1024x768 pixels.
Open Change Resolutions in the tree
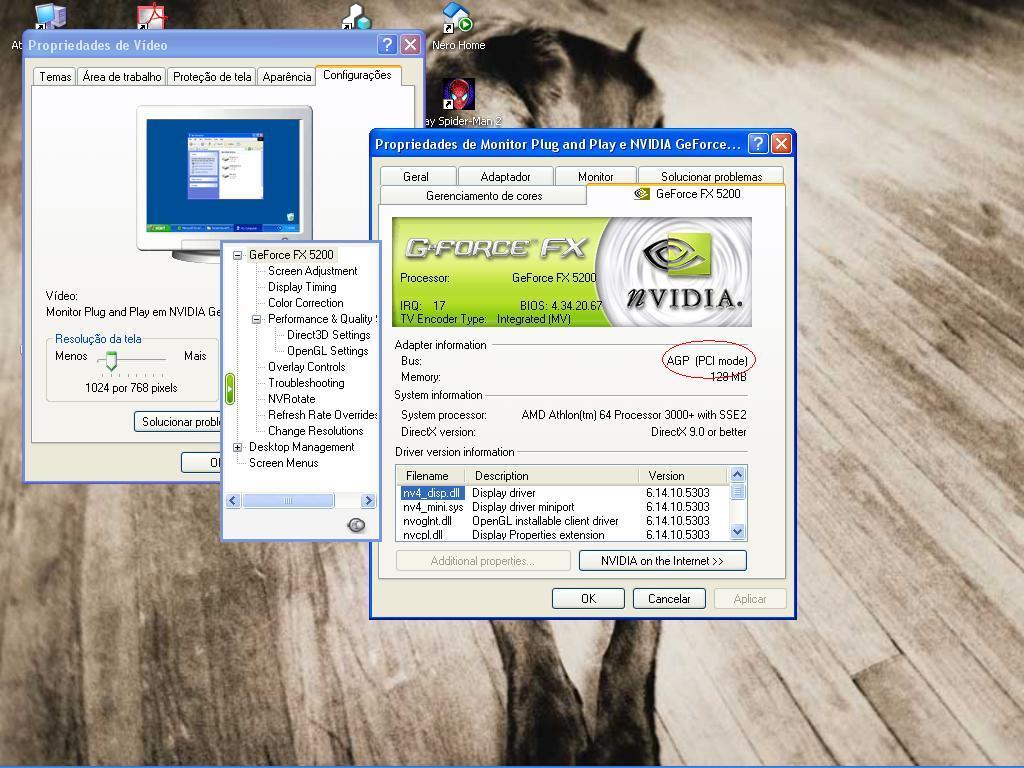pos(315,431)
